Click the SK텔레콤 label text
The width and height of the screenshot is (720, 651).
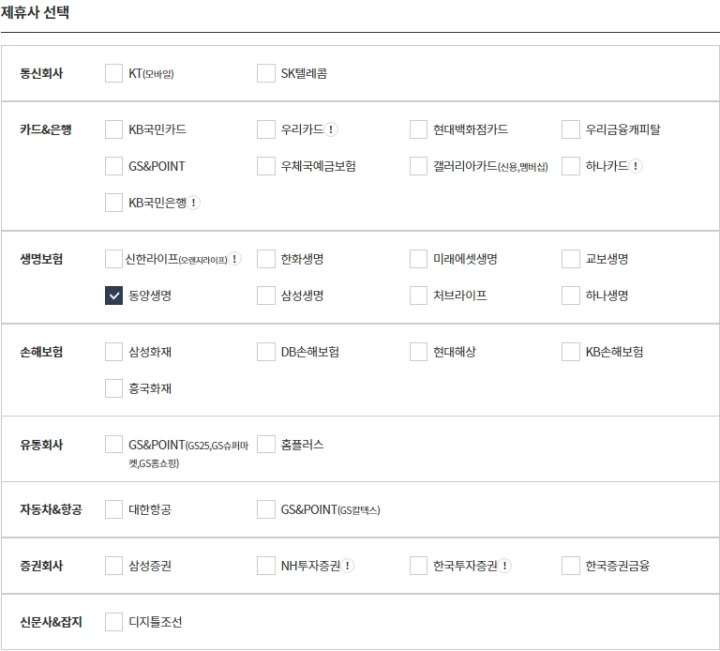(x=304, y=73)
